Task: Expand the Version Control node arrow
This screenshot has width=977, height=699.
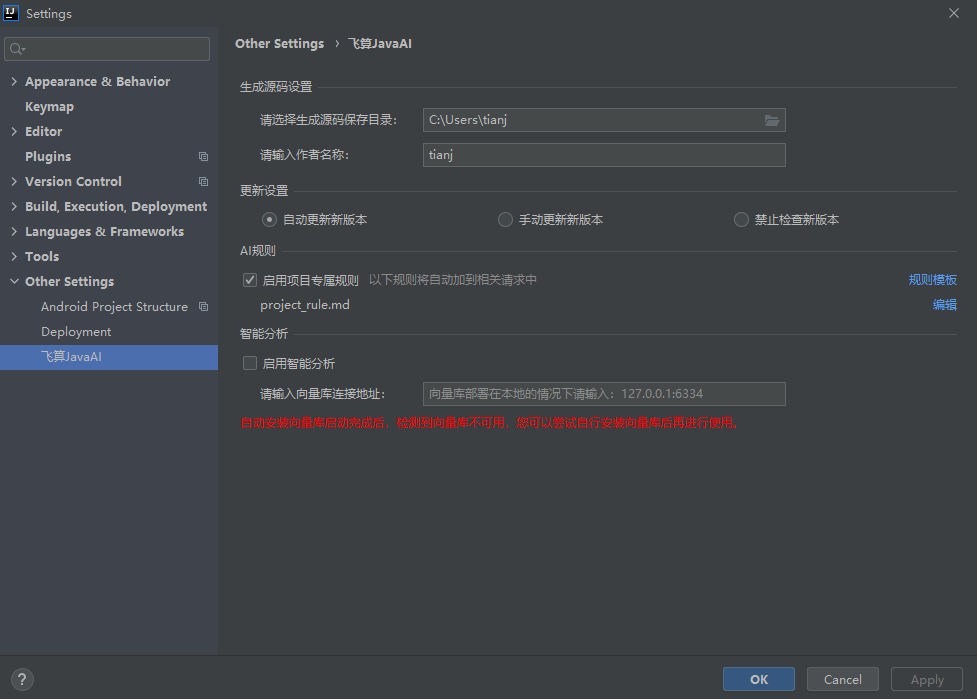Action: [14, 181]
